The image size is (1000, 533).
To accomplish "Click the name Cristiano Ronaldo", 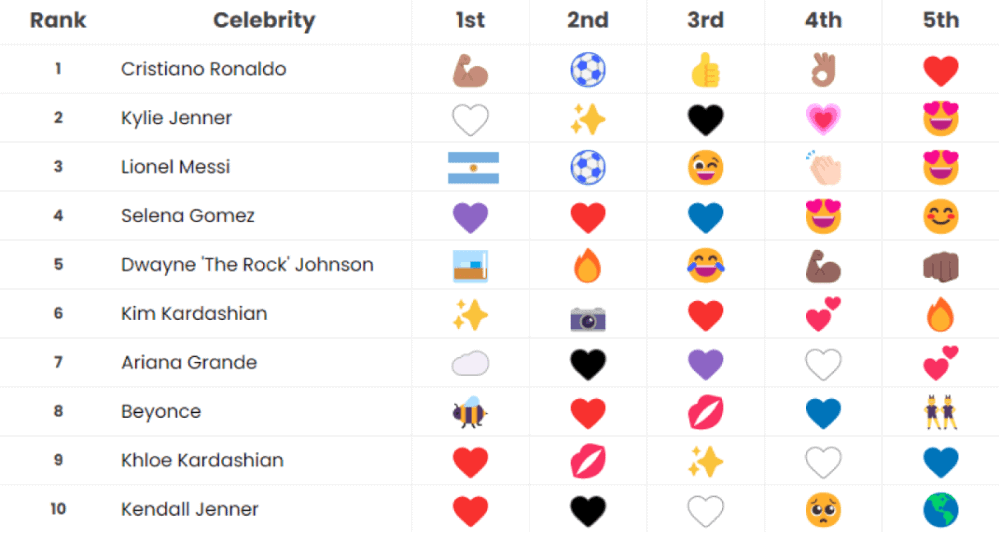I will tap(203, 69).
